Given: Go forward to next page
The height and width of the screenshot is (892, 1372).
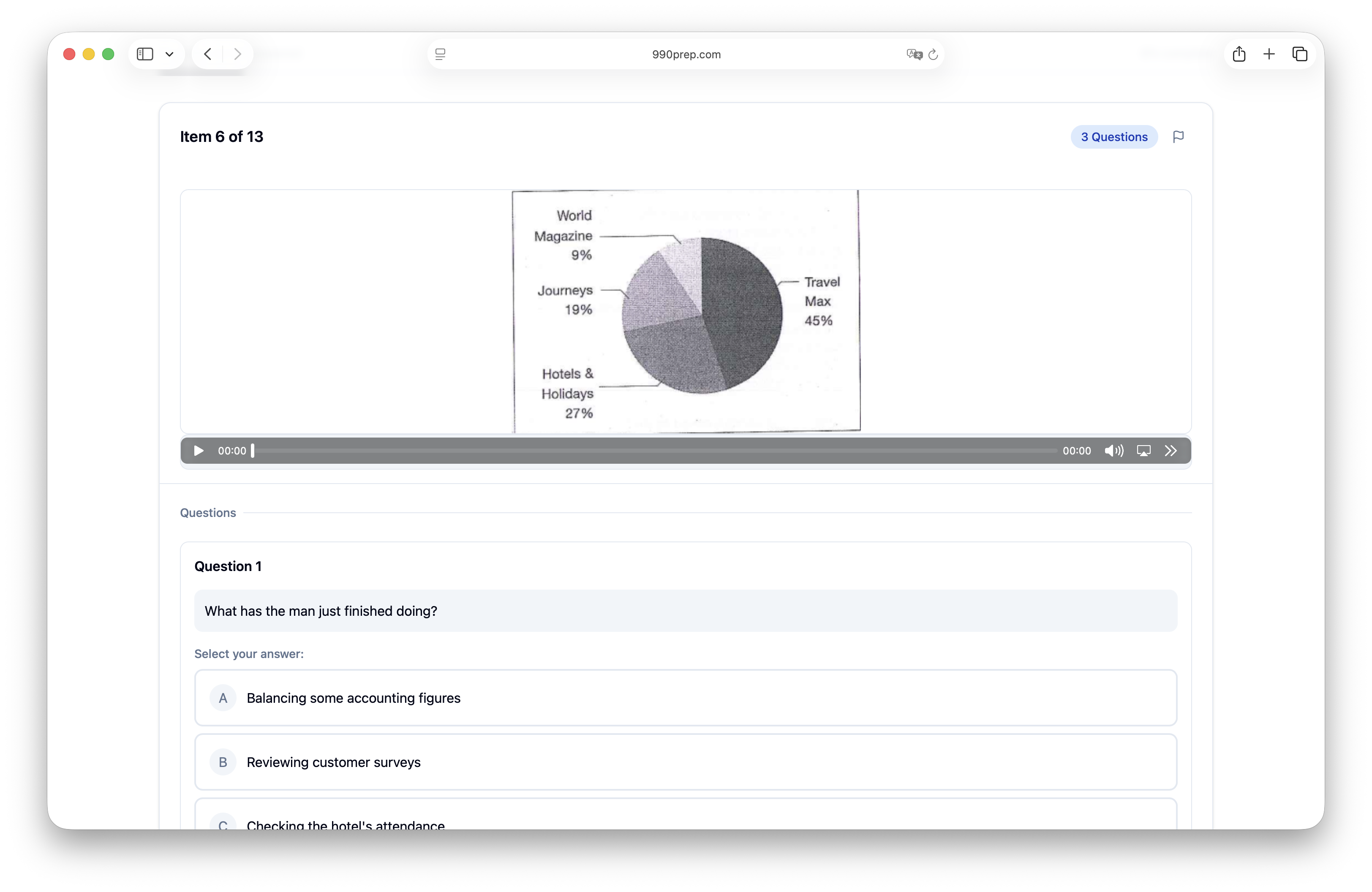Looking at the screenshot, I should (237, 54).
